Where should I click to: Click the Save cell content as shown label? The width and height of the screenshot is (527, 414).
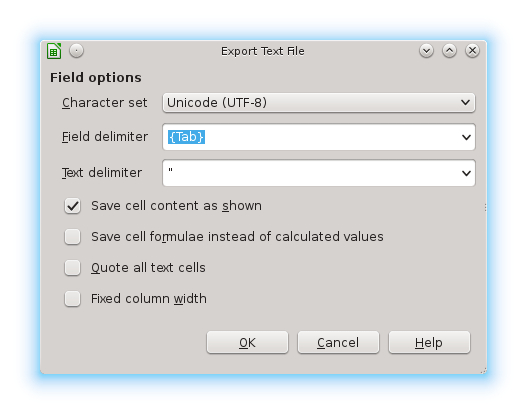click(x=176, y=206)
